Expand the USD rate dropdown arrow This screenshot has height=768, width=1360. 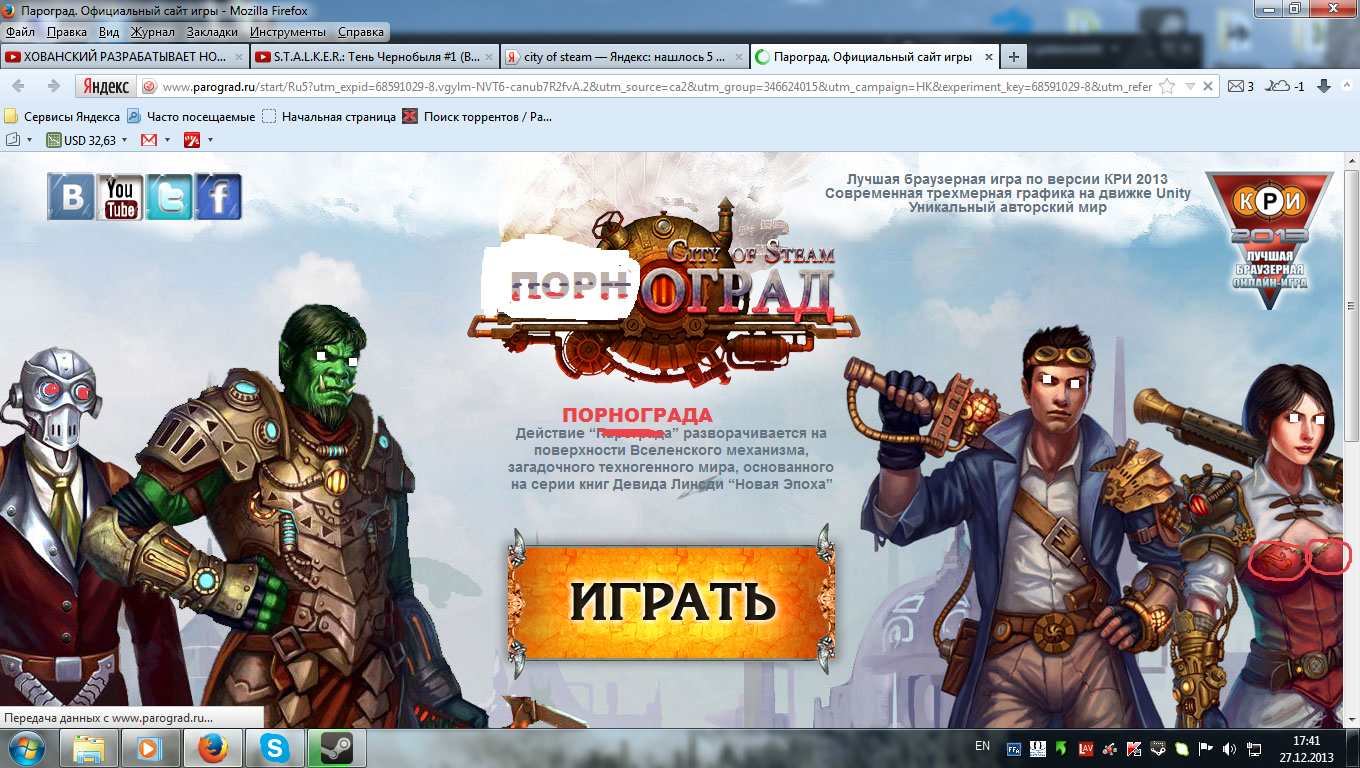tap(125, 140)
